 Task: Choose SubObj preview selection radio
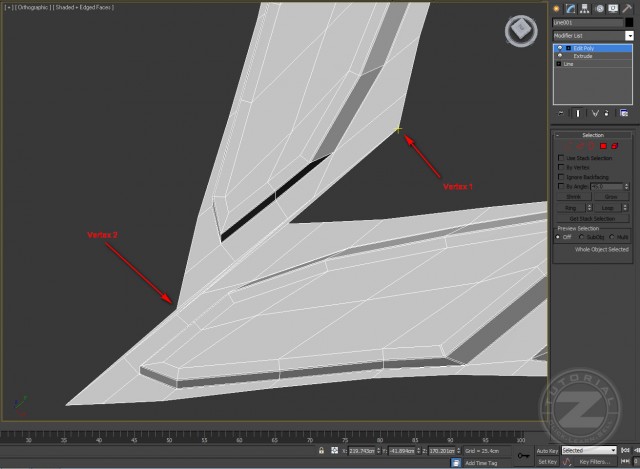581,237
